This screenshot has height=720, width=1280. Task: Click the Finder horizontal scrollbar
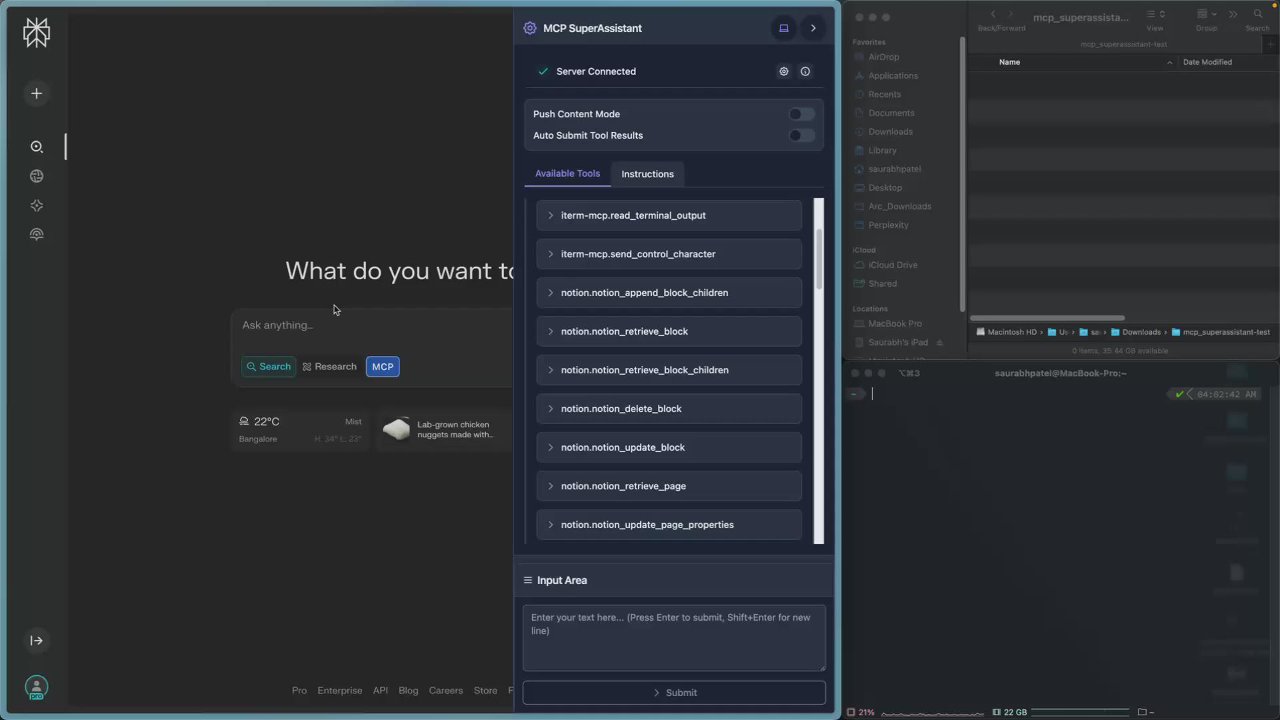(x=1047, y=318)
